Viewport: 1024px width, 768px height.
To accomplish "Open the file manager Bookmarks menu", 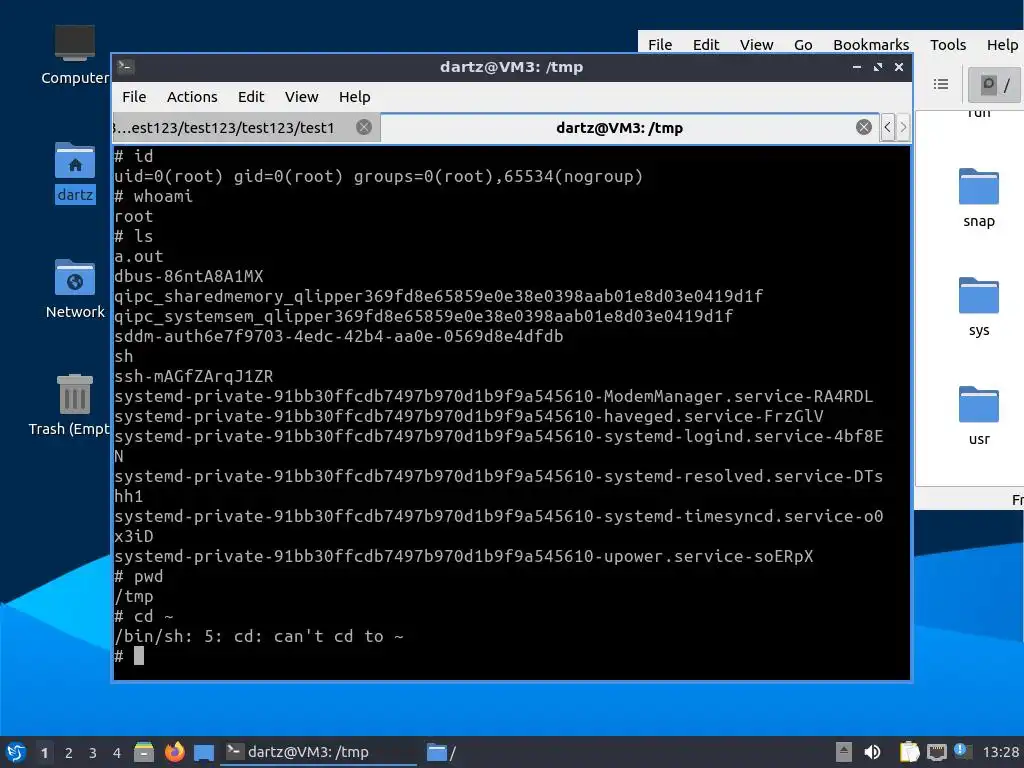I will pyautogui.click(x=871, y=44).
